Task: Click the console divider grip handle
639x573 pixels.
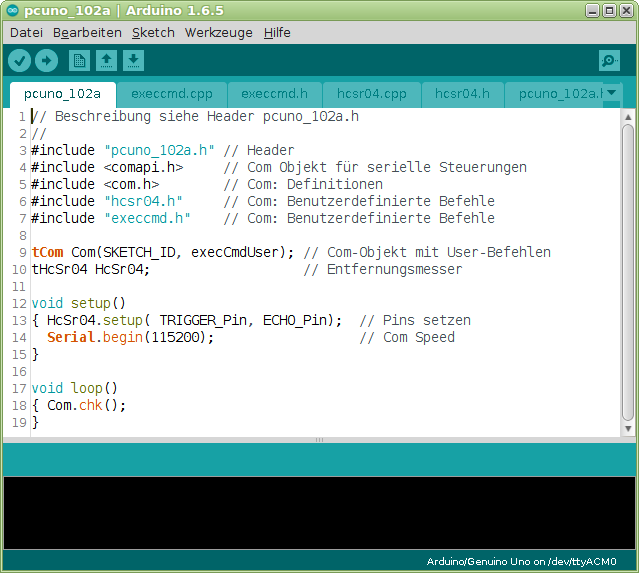Action: 319,440
